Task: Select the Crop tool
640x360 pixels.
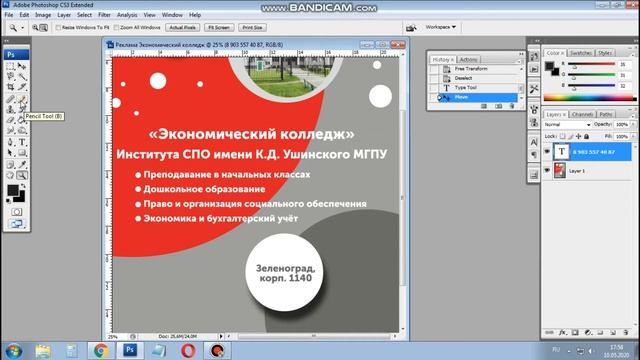Action: click(10, 87)
